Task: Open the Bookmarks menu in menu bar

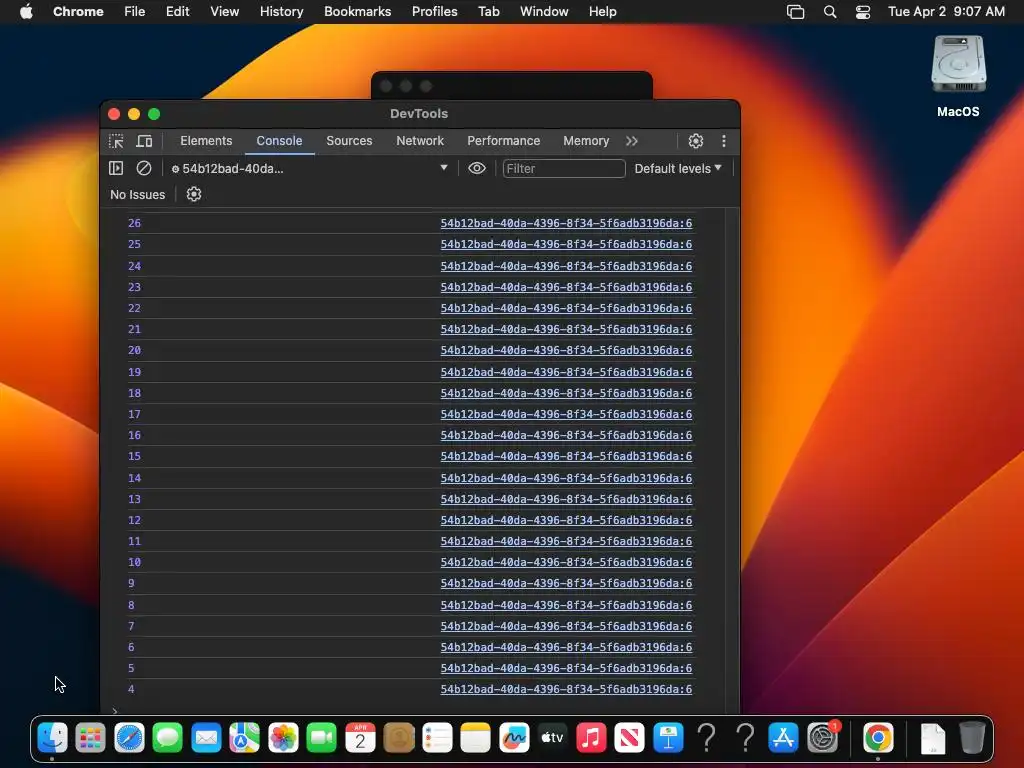Action: [358, 12]
